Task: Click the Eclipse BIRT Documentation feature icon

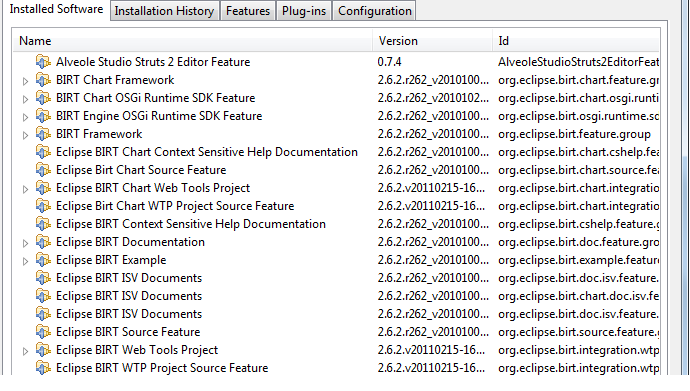Action: [x=43, y=242]
